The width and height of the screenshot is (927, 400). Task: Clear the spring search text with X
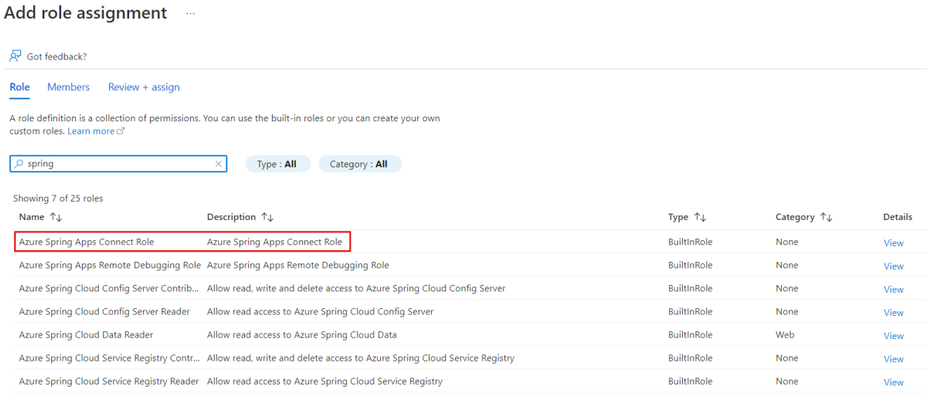click(218, 164)
